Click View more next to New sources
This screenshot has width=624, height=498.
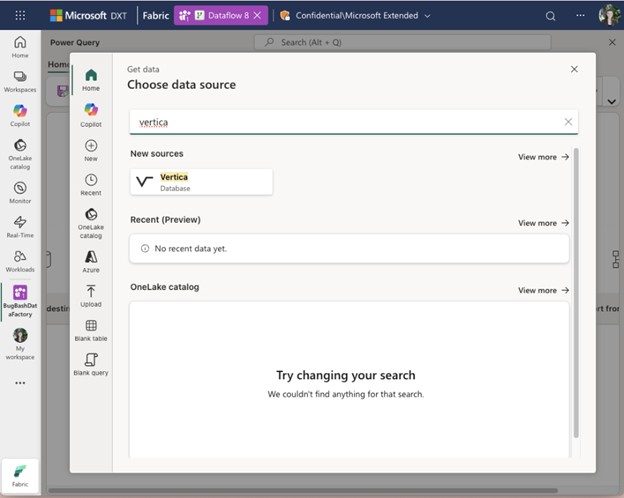click(543, 157)
